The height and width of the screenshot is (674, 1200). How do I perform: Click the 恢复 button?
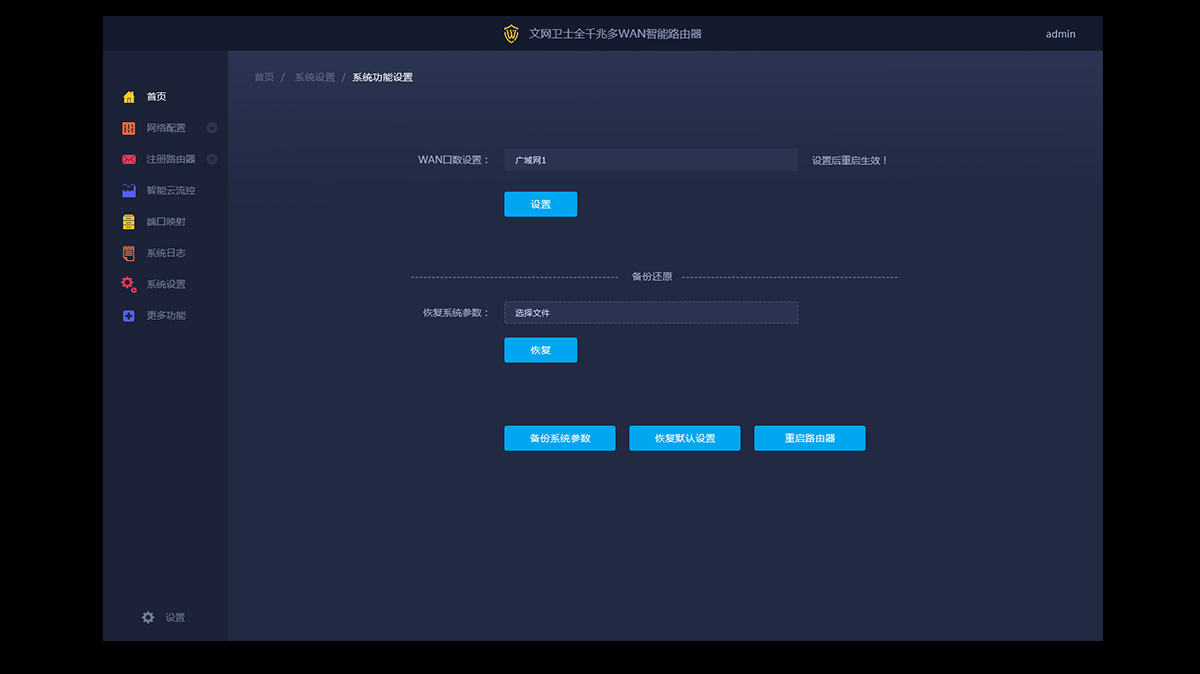click(541, 350)
